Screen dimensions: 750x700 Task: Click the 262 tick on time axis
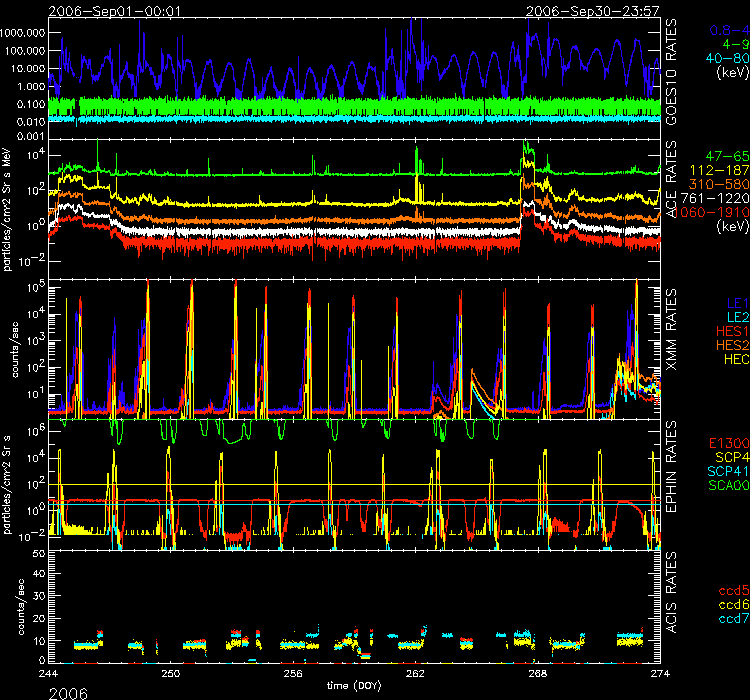point(414,675)
